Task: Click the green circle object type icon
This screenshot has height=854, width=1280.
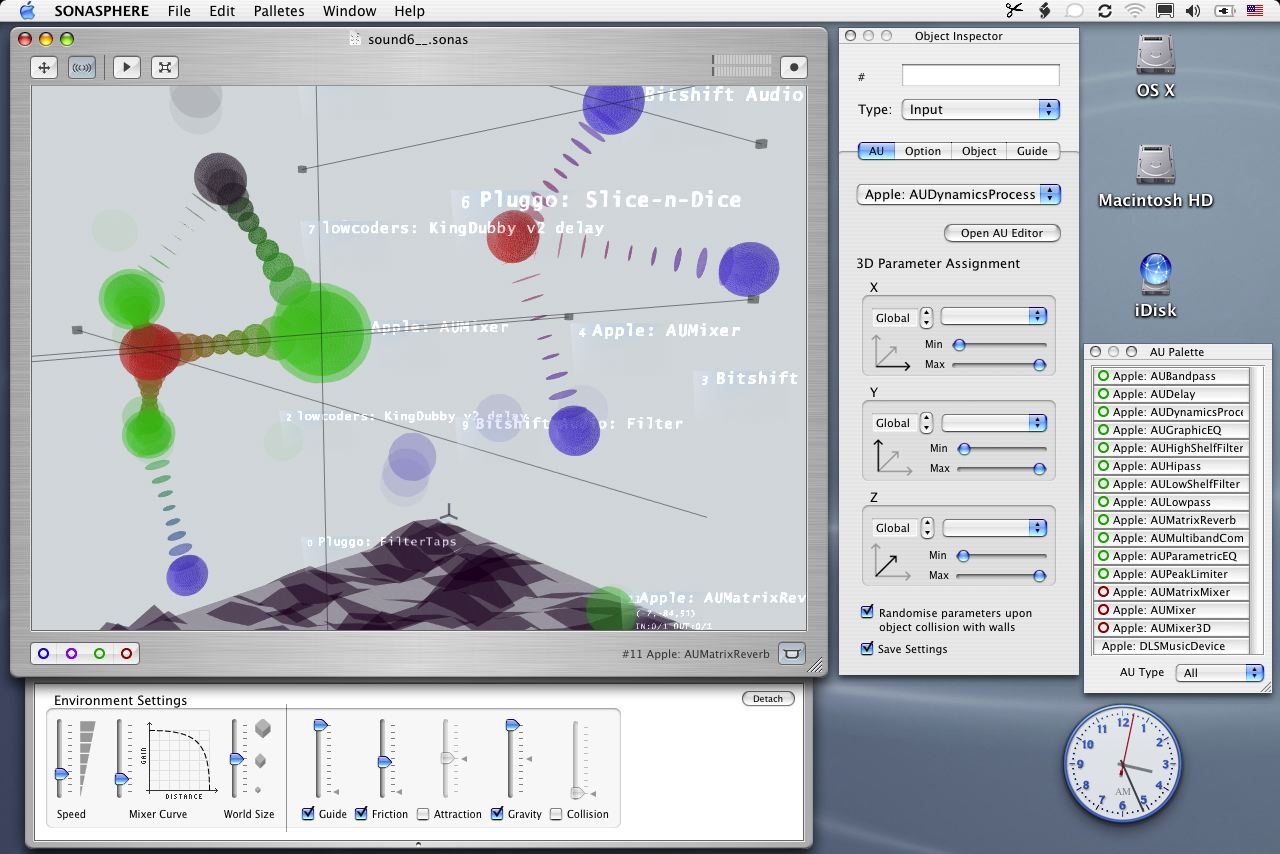Action: pos(99,654)
